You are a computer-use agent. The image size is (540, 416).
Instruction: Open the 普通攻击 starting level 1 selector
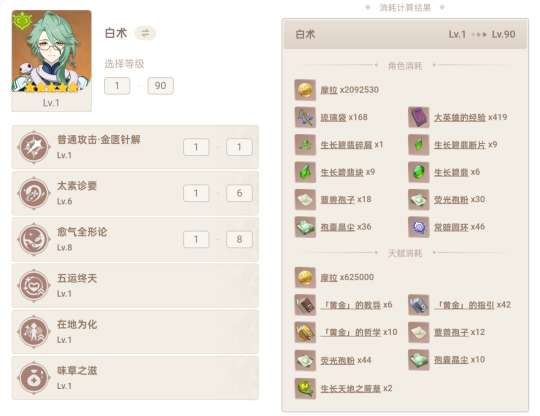point(196,147)
